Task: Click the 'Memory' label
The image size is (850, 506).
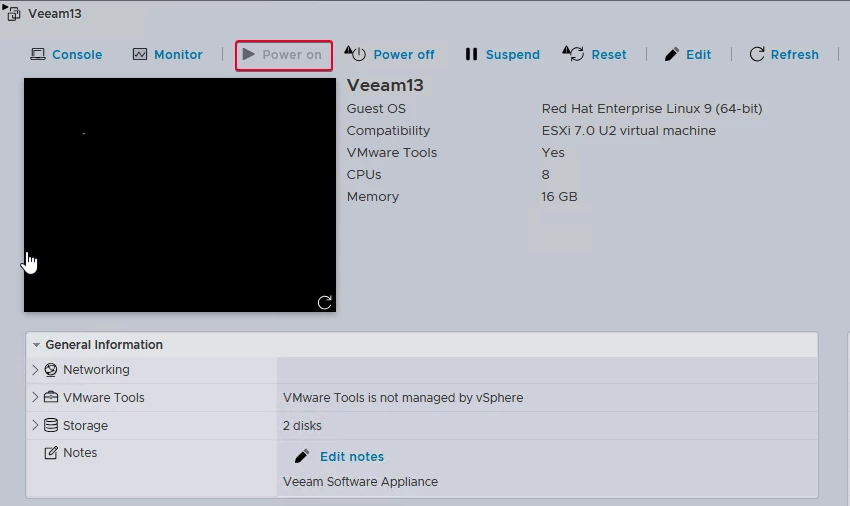Action: tap(372, 197)
